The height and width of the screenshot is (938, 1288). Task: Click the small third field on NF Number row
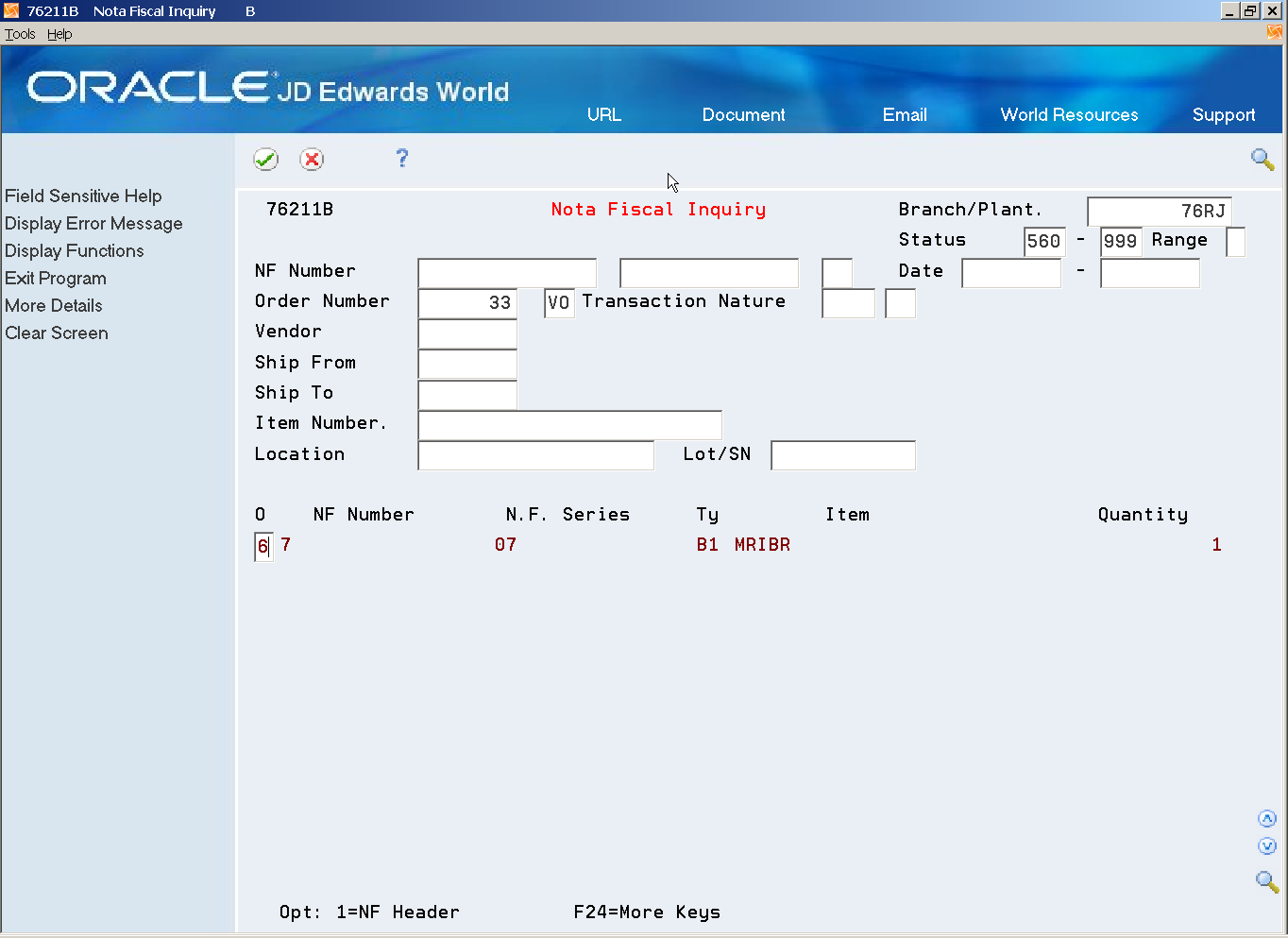(x=838, y=273)
